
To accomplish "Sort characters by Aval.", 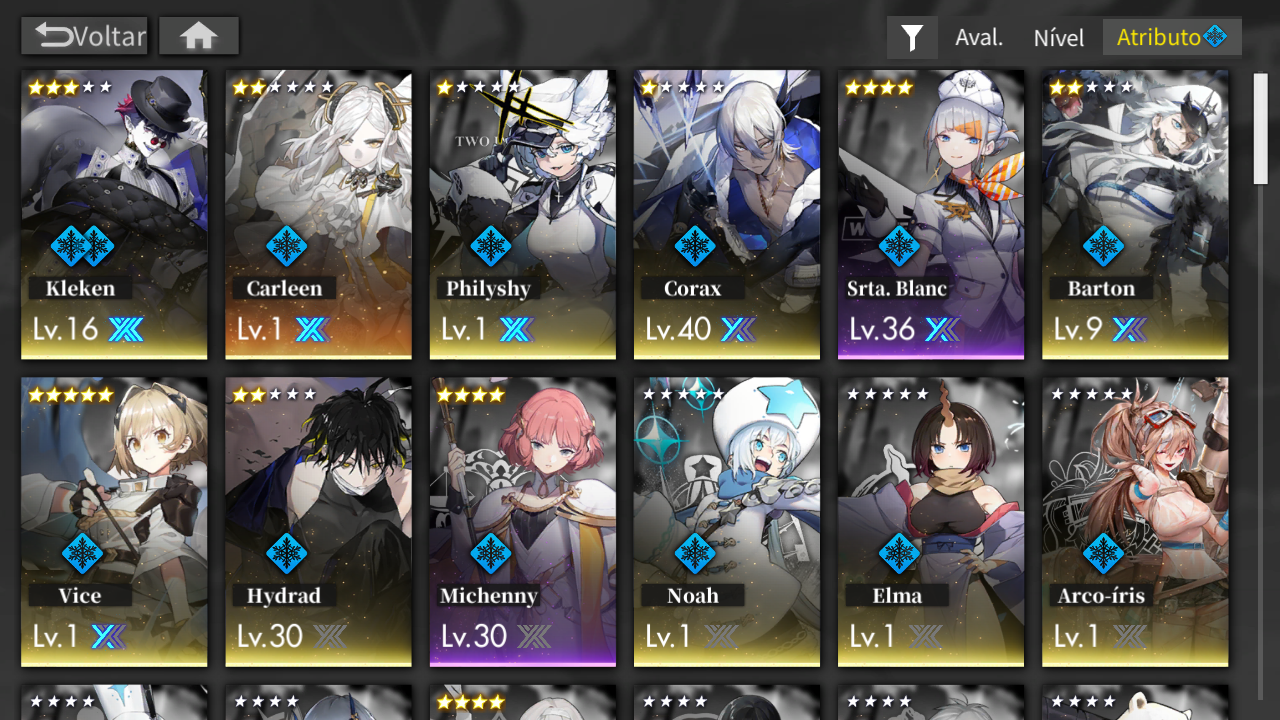I will tap(979, 38).
